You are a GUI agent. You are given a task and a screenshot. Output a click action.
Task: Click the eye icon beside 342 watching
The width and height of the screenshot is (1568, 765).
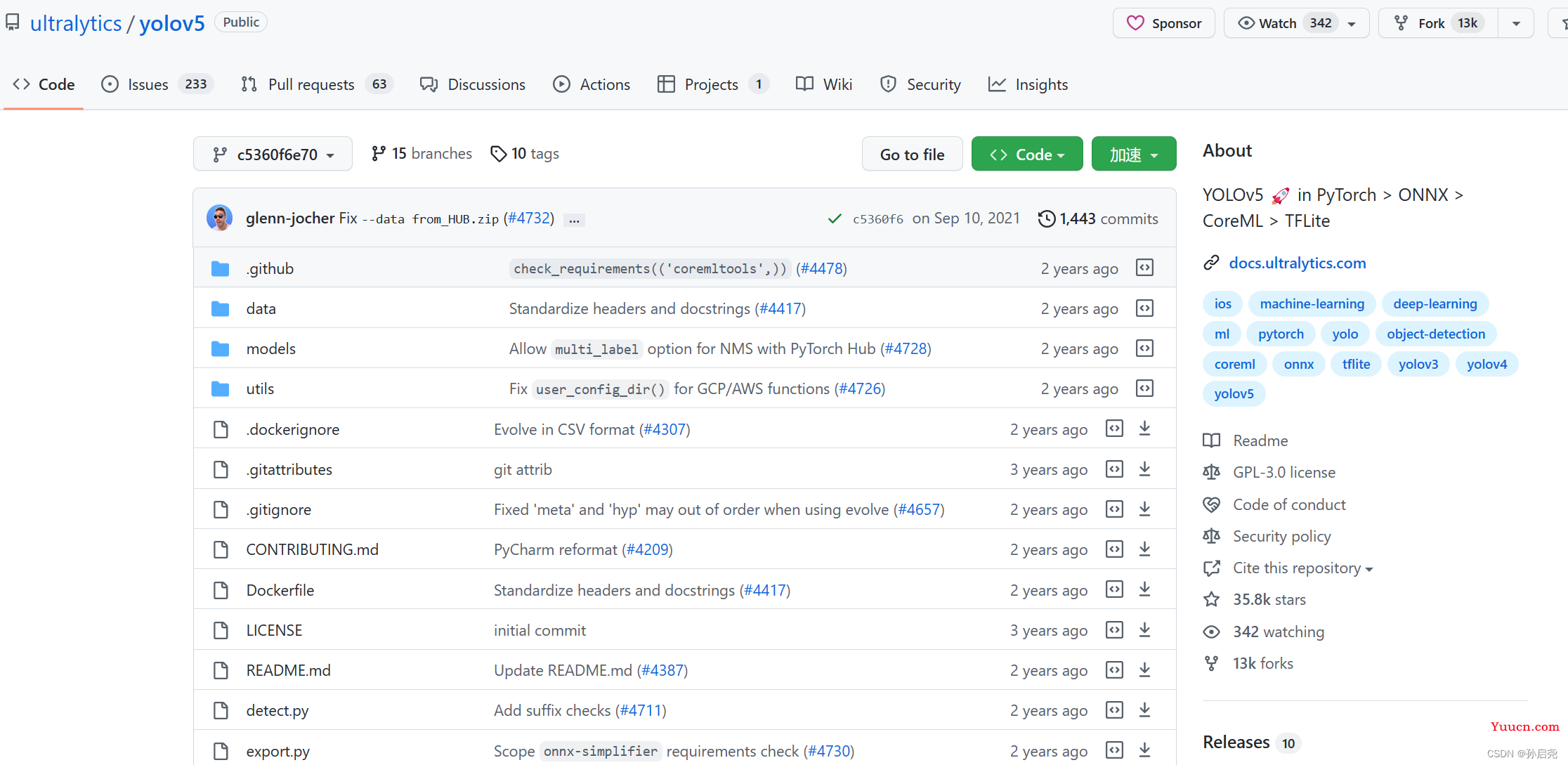click(1211, 632)
